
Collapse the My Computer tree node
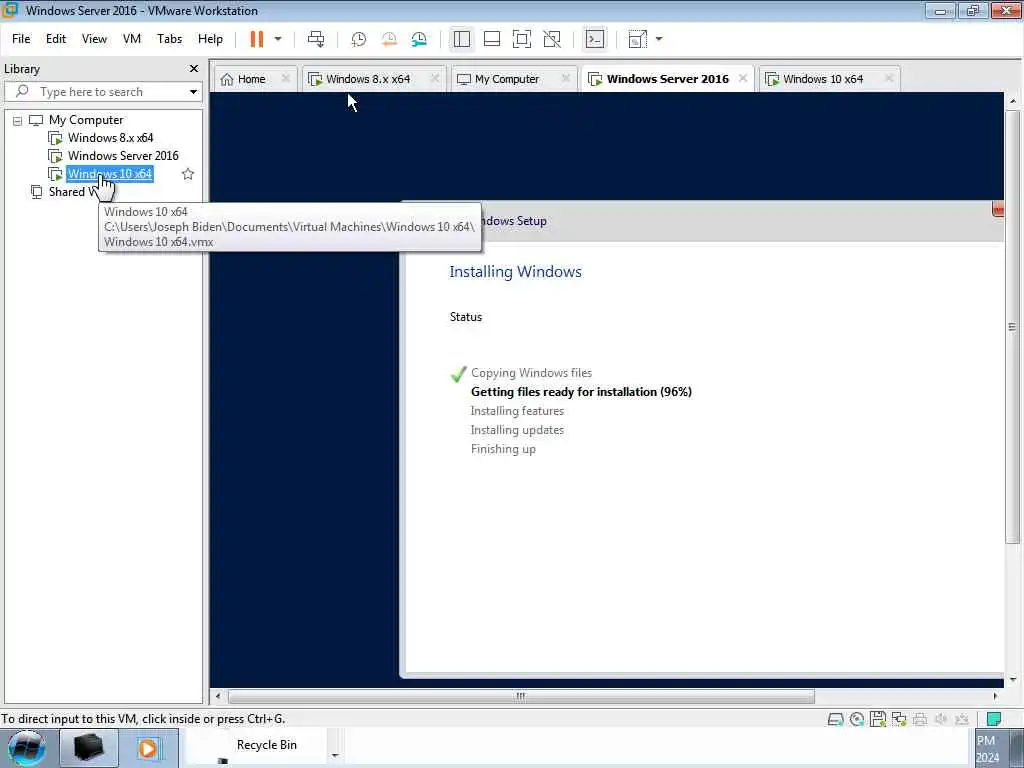point(18,121)
